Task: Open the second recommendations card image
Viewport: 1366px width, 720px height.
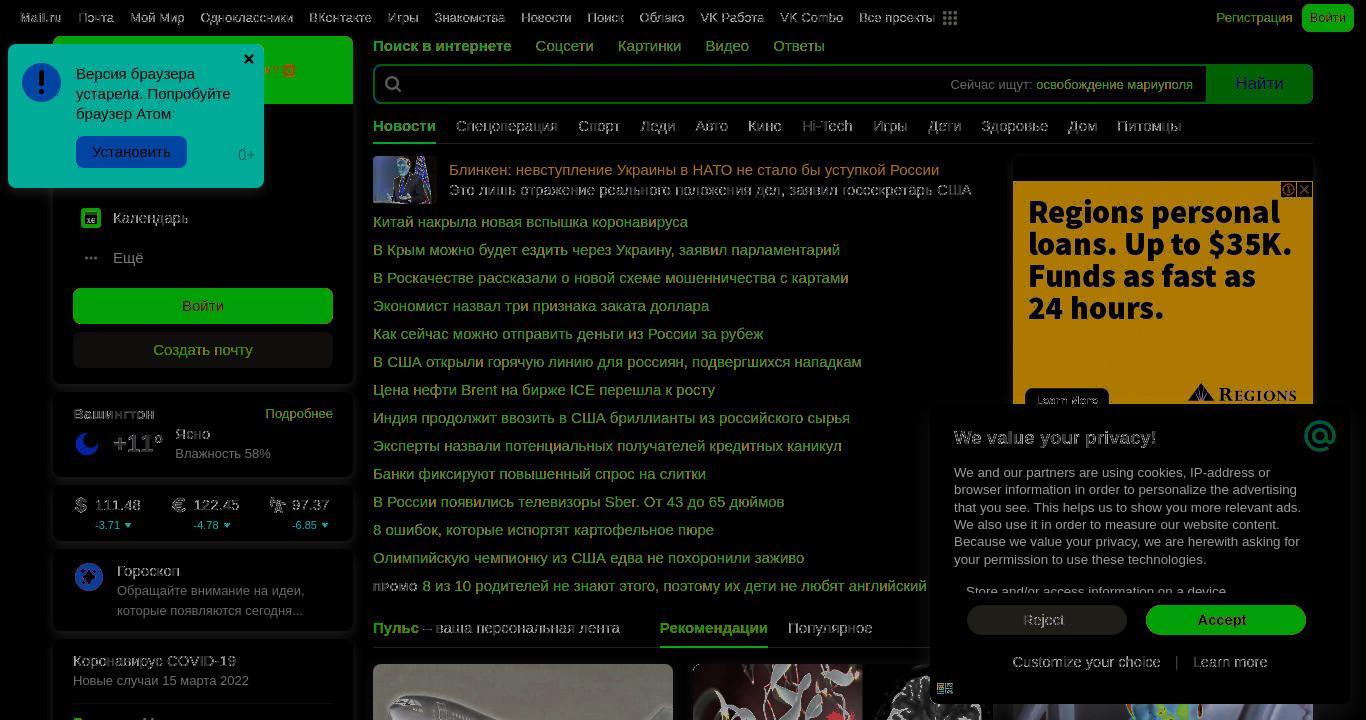Action: [842, 692]
